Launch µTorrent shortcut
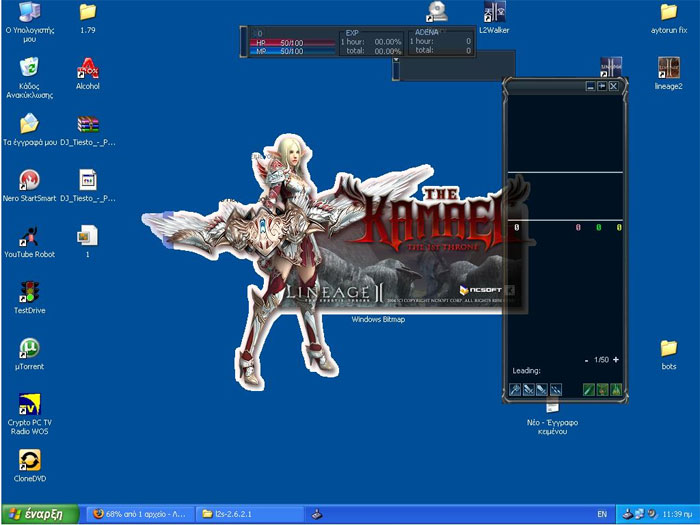 click(29, 354)
